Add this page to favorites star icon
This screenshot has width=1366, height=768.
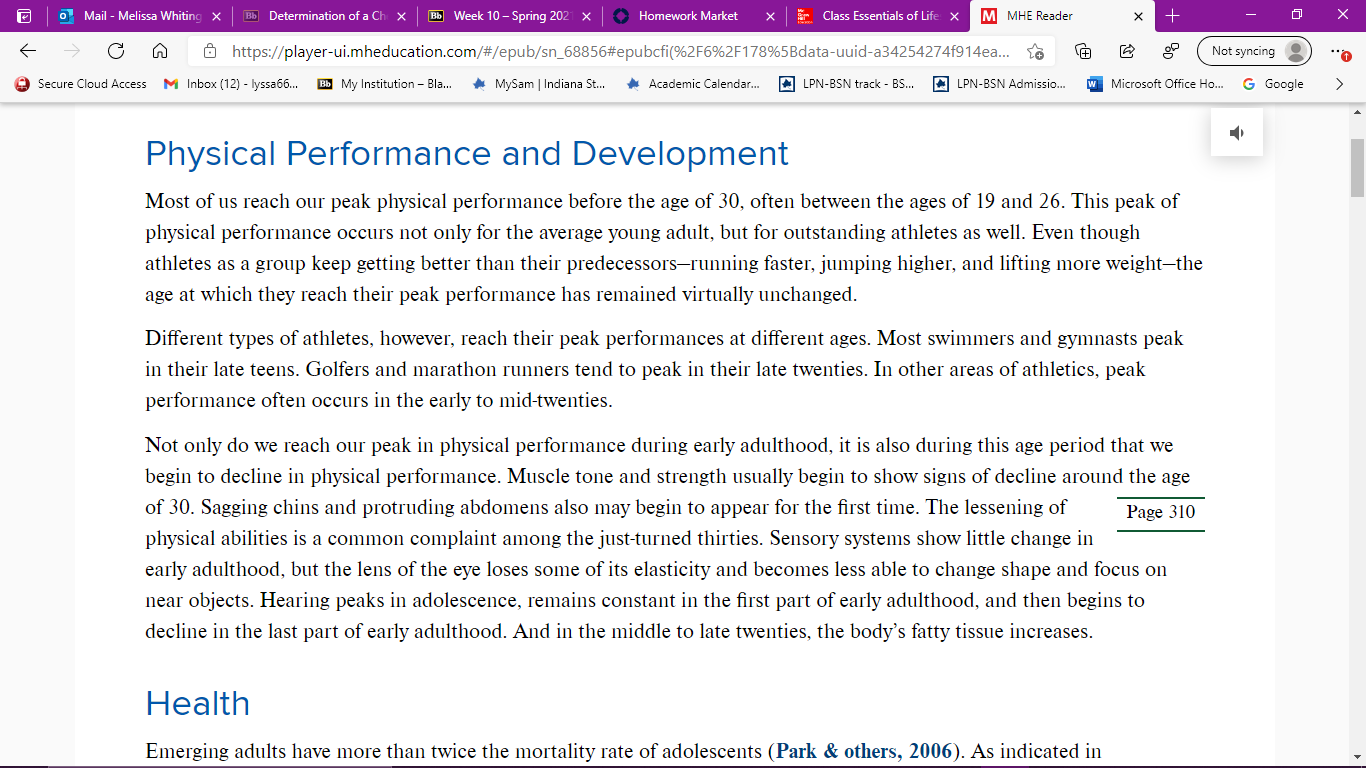[x=1035, y=51]
